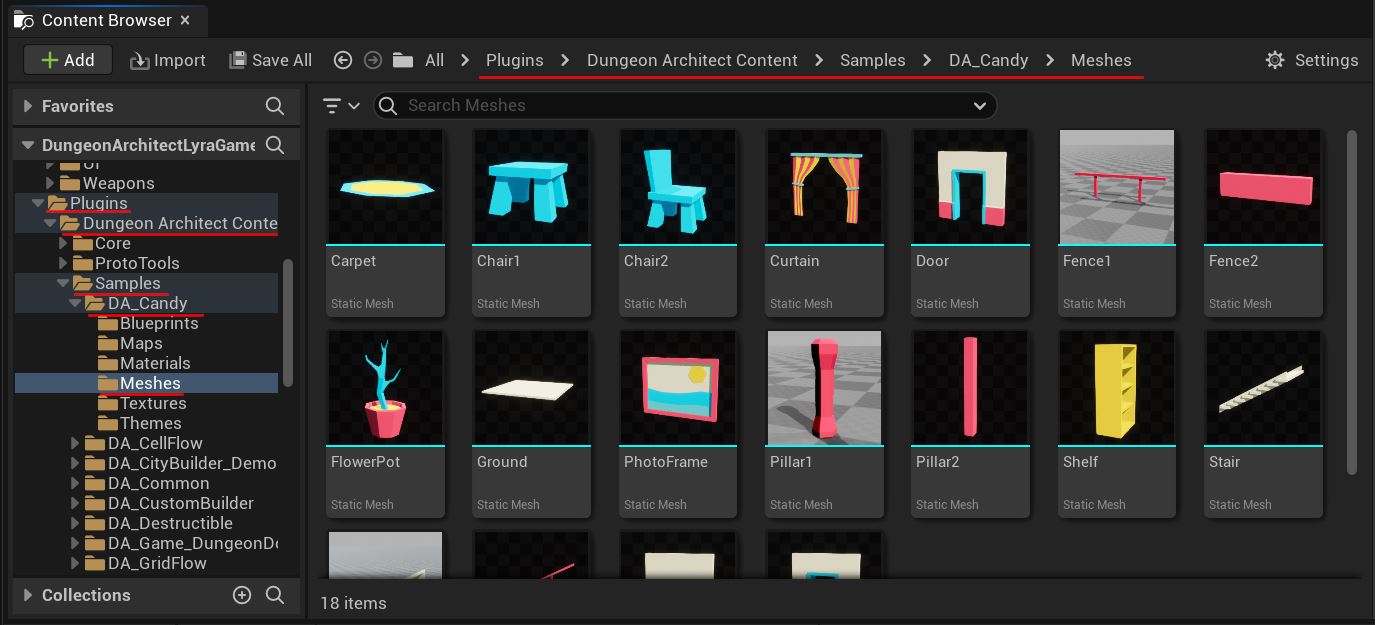
Task: Select Samples in the breadcrumb path
Action: tap(872, 60)
